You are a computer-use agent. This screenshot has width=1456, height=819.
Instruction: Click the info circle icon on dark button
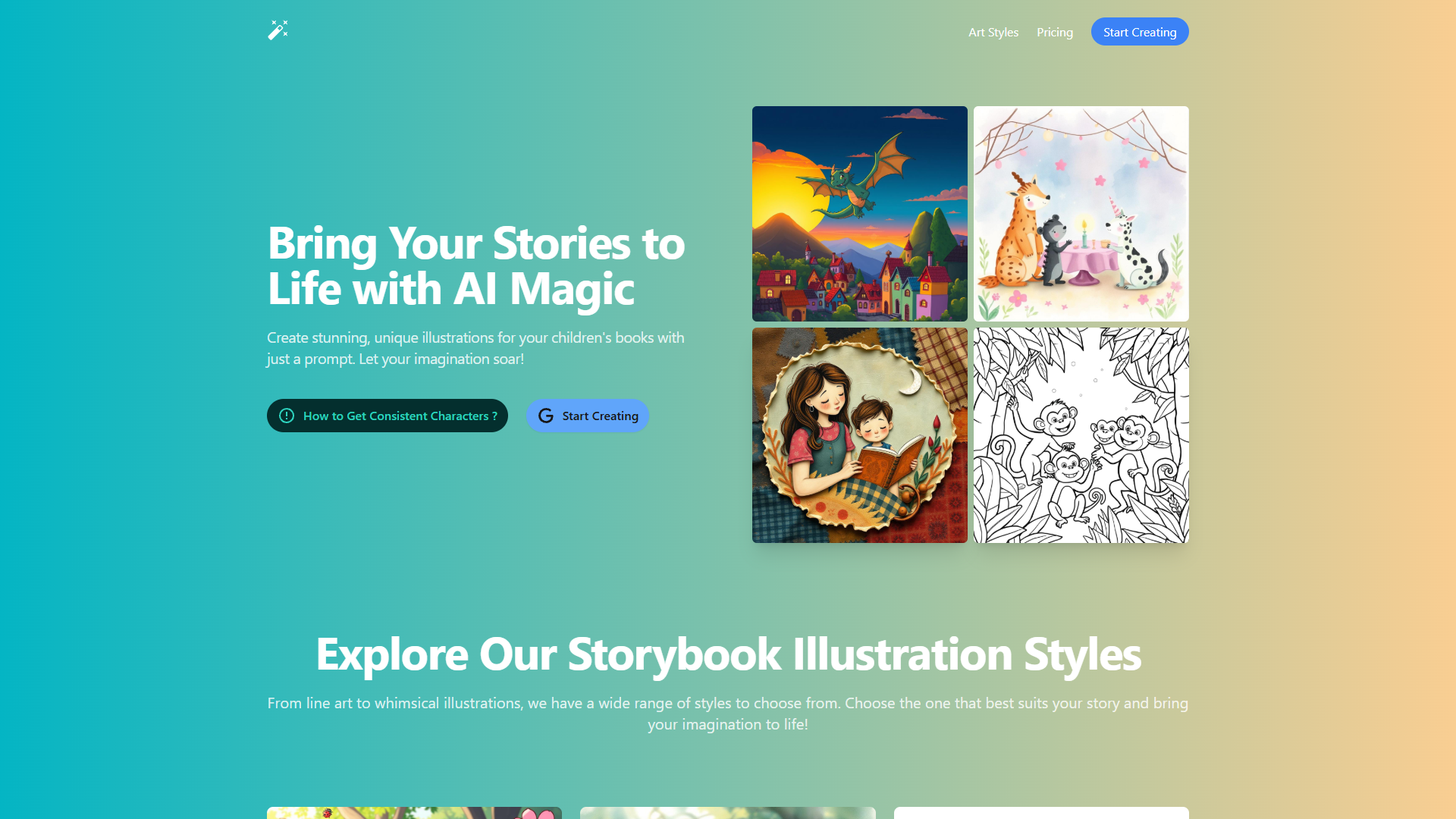point(287,416)
